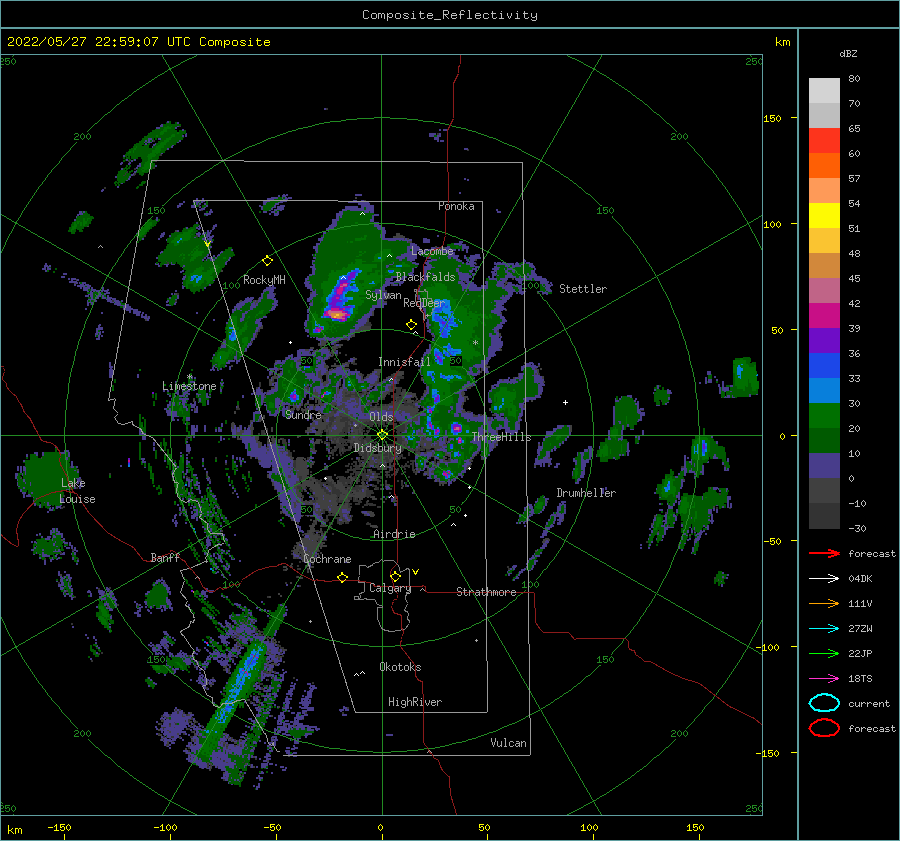900x841 pixels.
Task: Select the bright blue 33 dBZ swatch
Action: pyautogui.click(x=824, y=366)
